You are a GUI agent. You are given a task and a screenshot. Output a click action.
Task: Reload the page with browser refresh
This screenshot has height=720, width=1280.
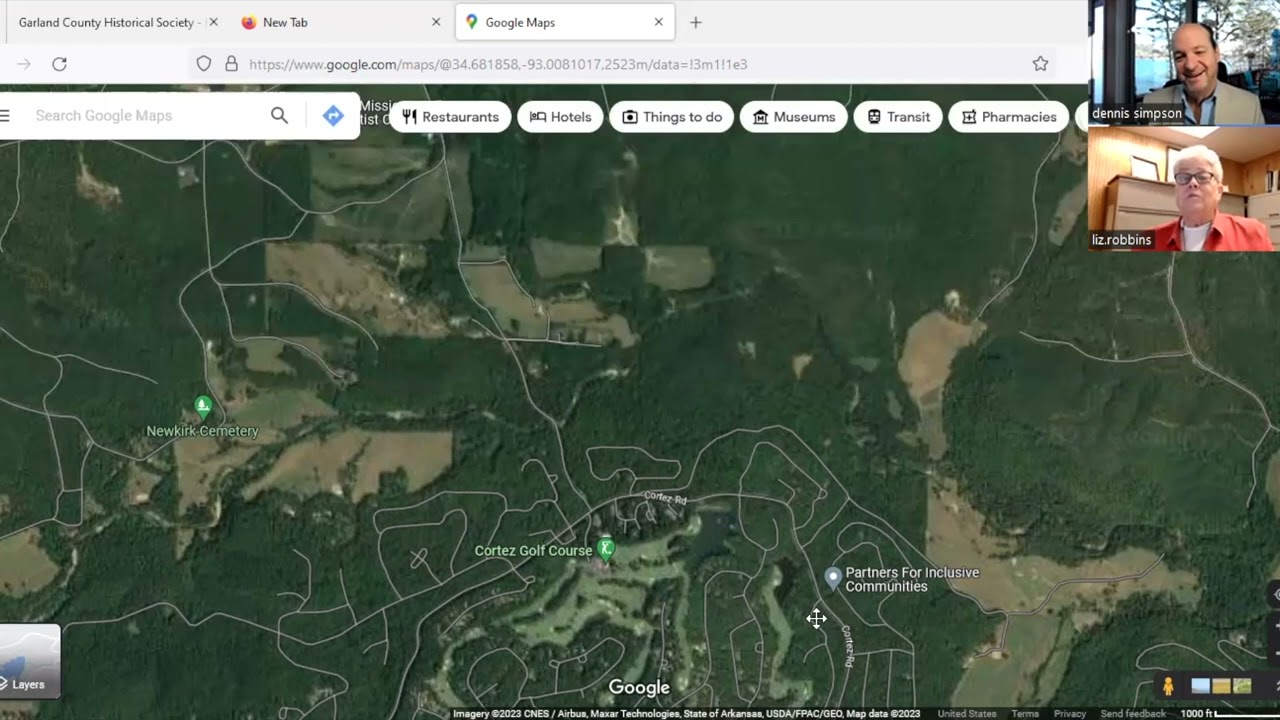(x=59, y=64)
